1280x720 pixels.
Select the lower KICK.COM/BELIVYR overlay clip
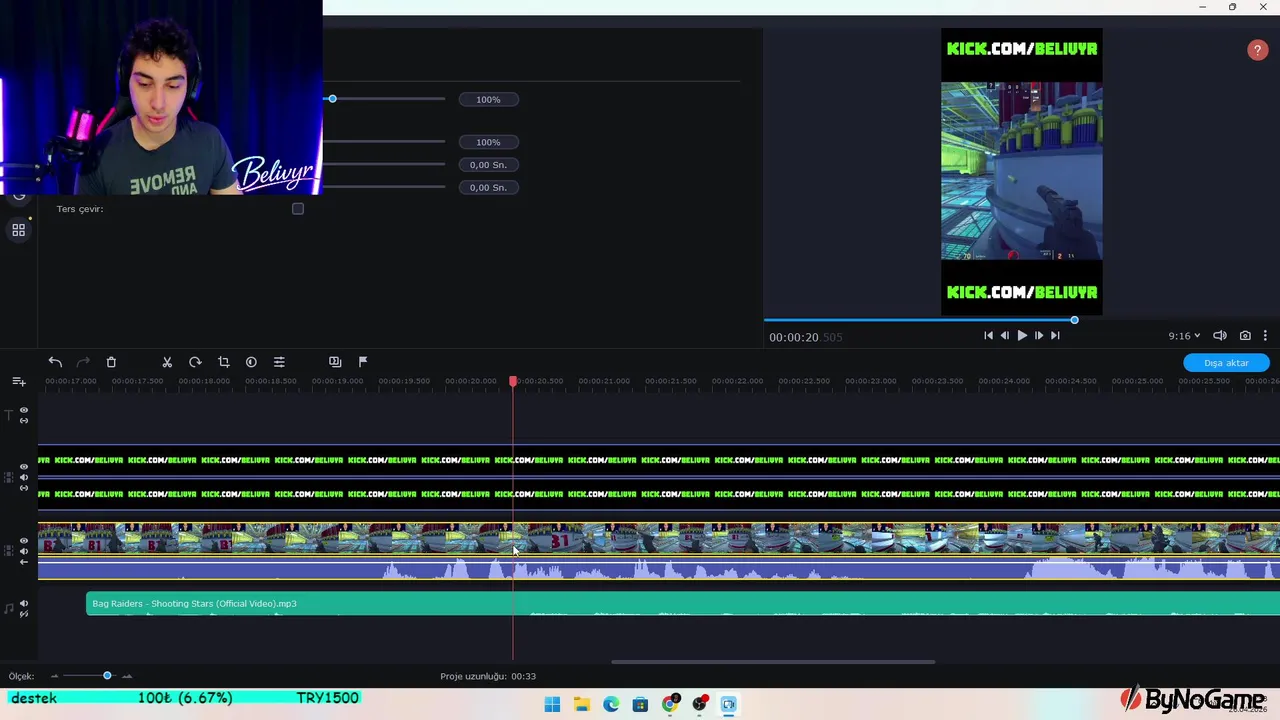tap(659, 494)
